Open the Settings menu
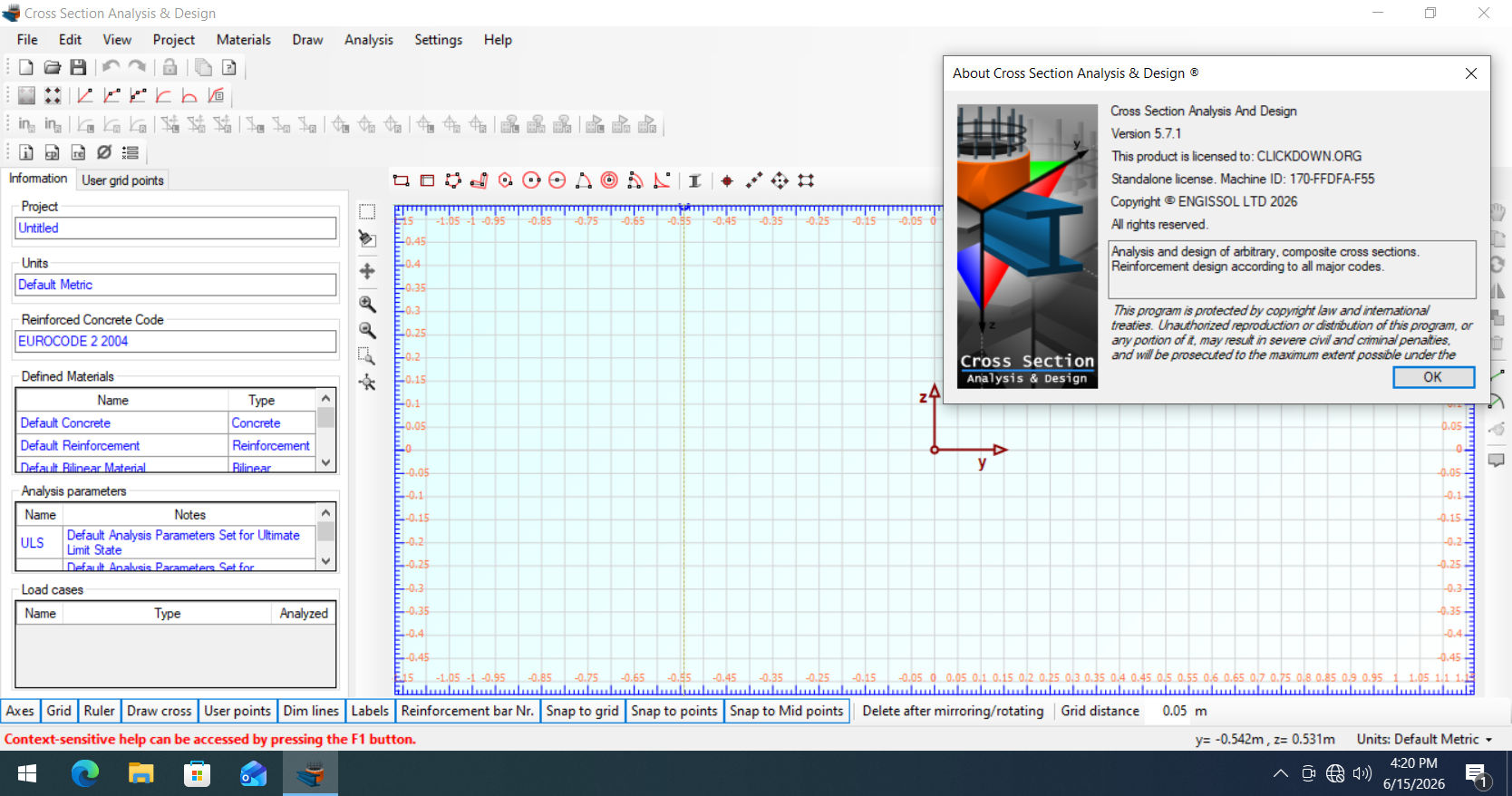 coord(438,40)
